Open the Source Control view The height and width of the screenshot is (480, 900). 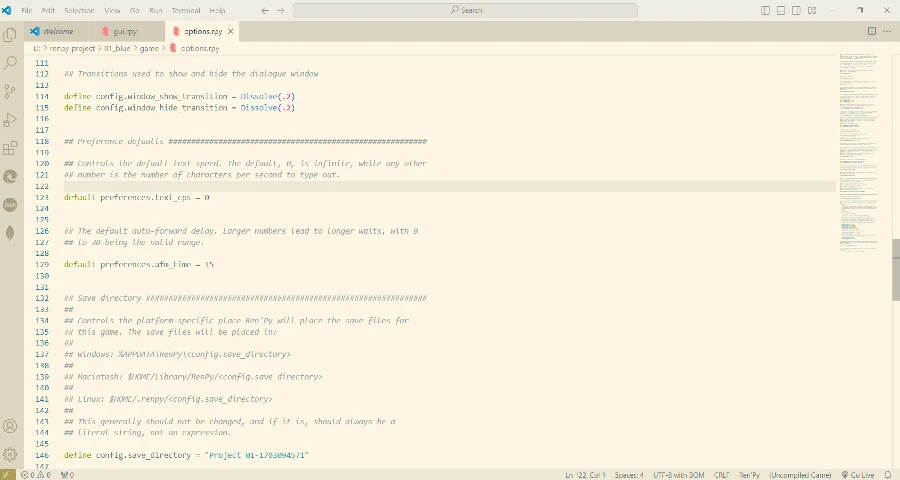[10, 91]
